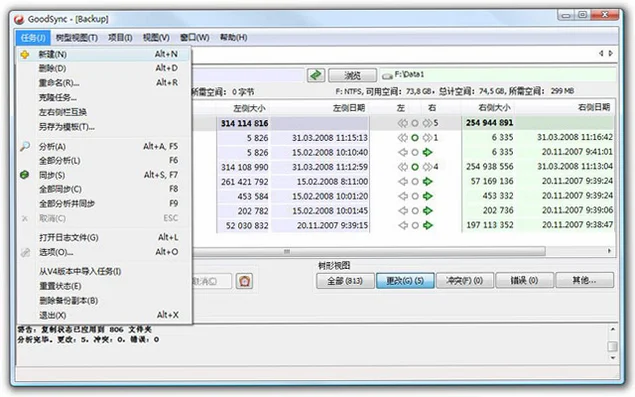
Task: Open the 树型视图(T) menu
Action: 77,38
